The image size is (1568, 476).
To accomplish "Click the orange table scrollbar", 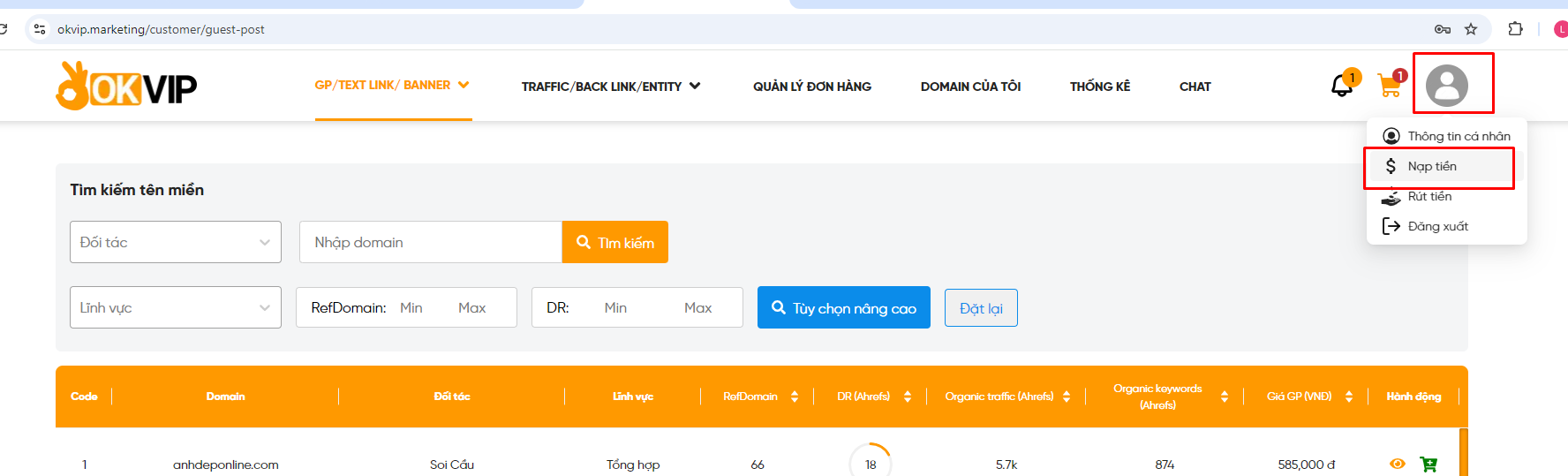I will (x=1463, y=451).
